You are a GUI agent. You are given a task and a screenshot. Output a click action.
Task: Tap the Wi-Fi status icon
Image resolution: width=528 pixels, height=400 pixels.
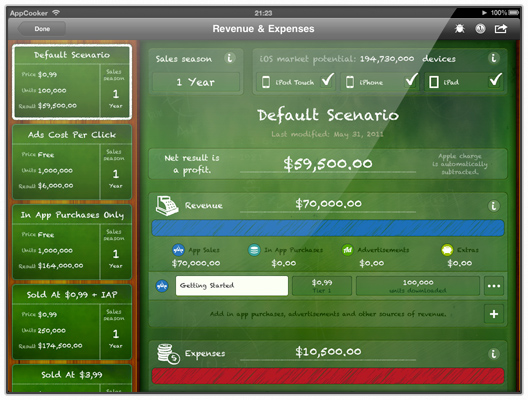click(x=56, y=13)
